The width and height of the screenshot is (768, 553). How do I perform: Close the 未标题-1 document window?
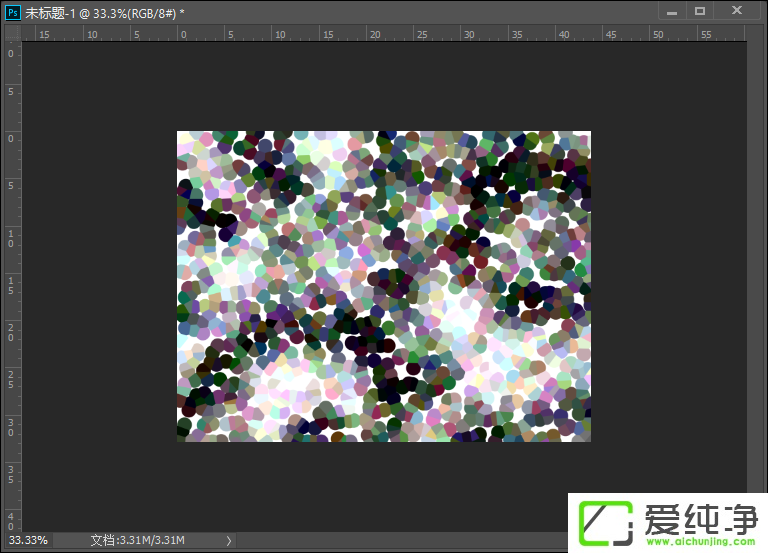[x=737, y=10]
